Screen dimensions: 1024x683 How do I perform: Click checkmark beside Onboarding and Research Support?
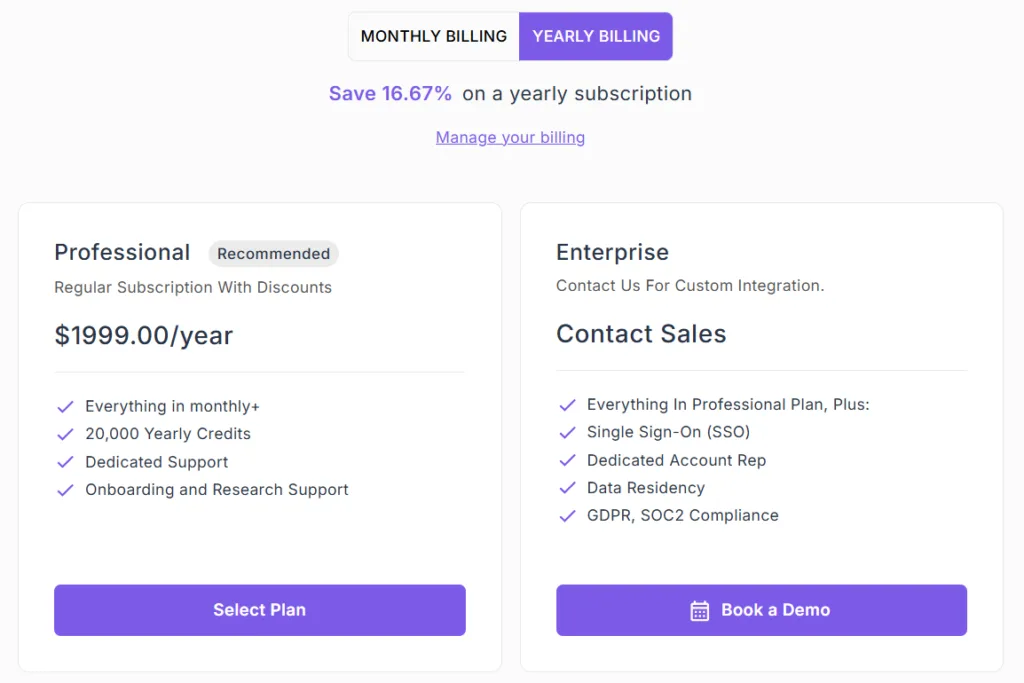66,490
